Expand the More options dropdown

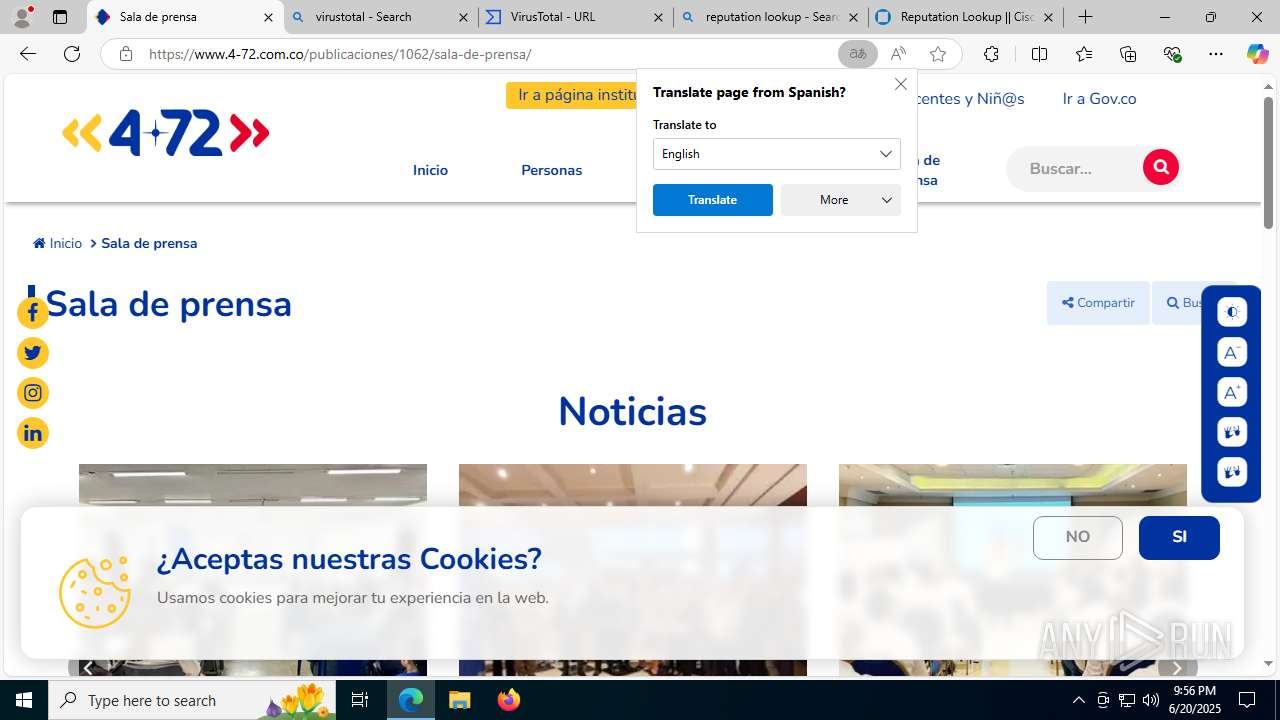pos(841,200)
